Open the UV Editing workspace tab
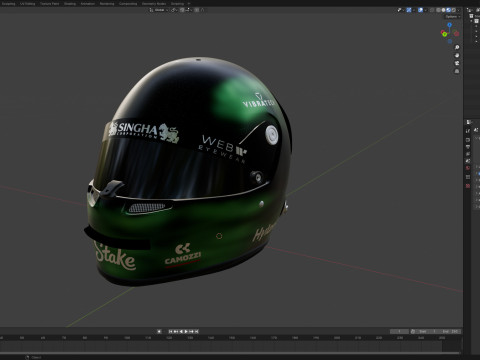 click(27, 4)
